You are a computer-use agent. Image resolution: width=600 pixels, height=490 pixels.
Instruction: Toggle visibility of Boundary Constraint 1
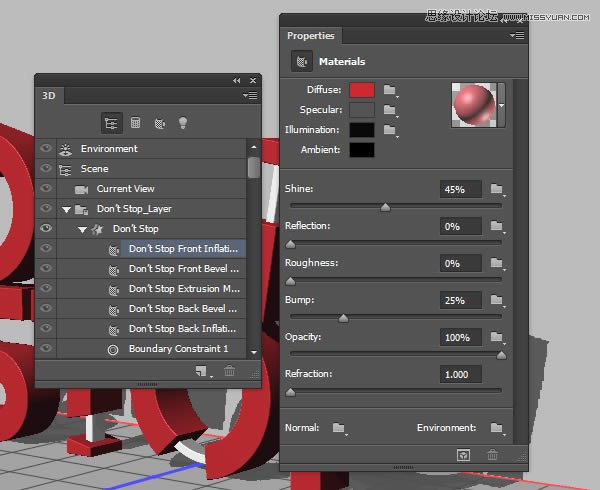coord(46,348)
